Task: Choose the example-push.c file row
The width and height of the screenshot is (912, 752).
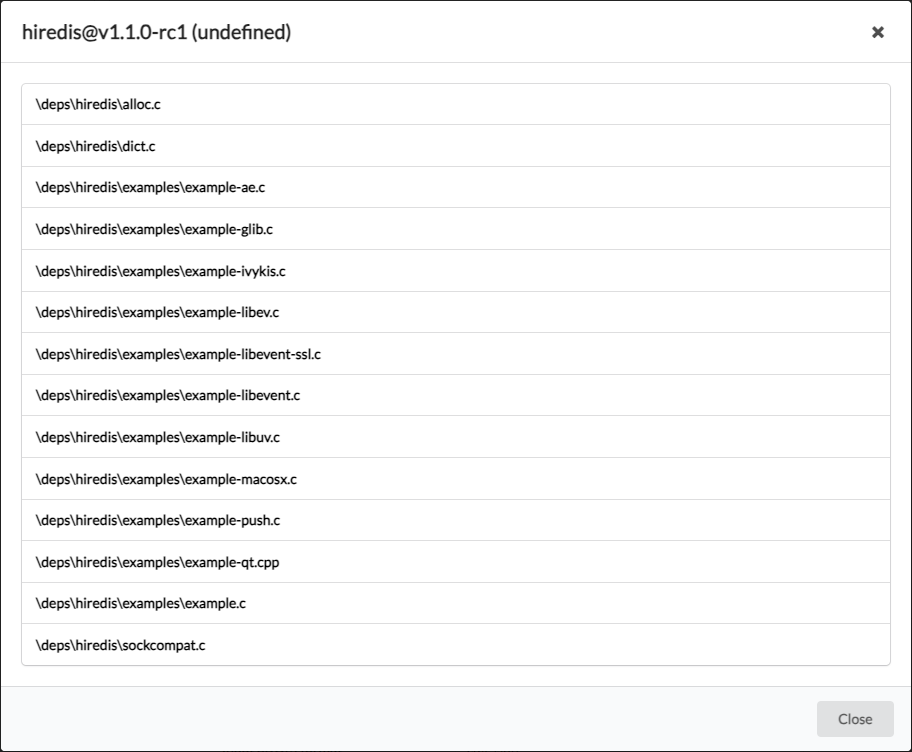Action: (x=158, y=521)
